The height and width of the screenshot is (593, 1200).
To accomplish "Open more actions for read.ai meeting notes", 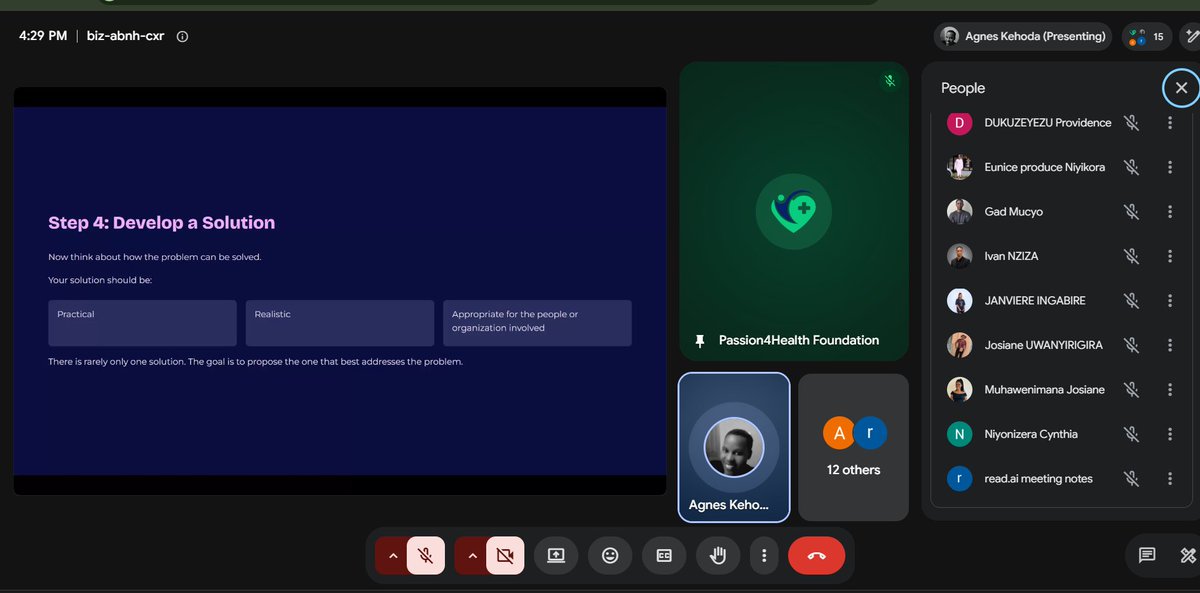I will tap(1170, 478).
